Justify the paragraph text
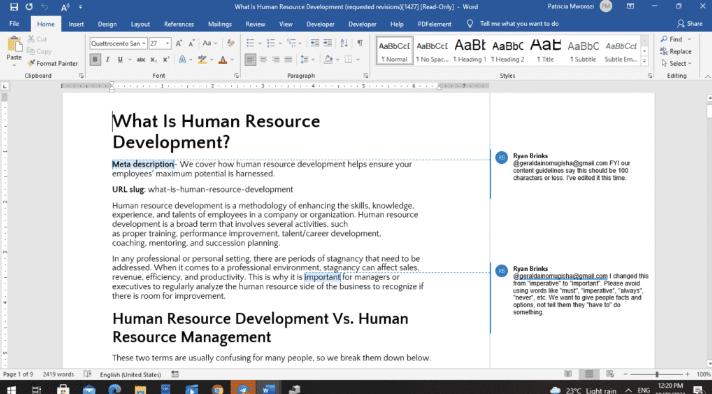 (x=288, y=59)
